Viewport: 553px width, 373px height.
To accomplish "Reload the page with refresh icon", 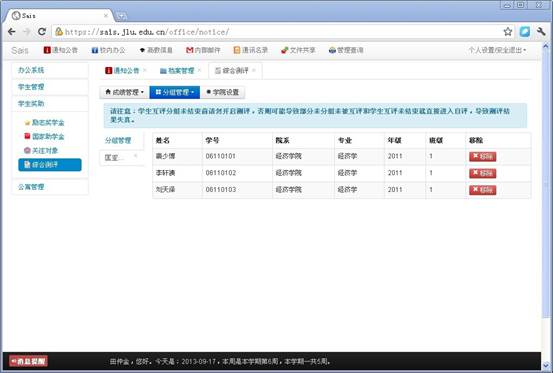I will [42, 32].
